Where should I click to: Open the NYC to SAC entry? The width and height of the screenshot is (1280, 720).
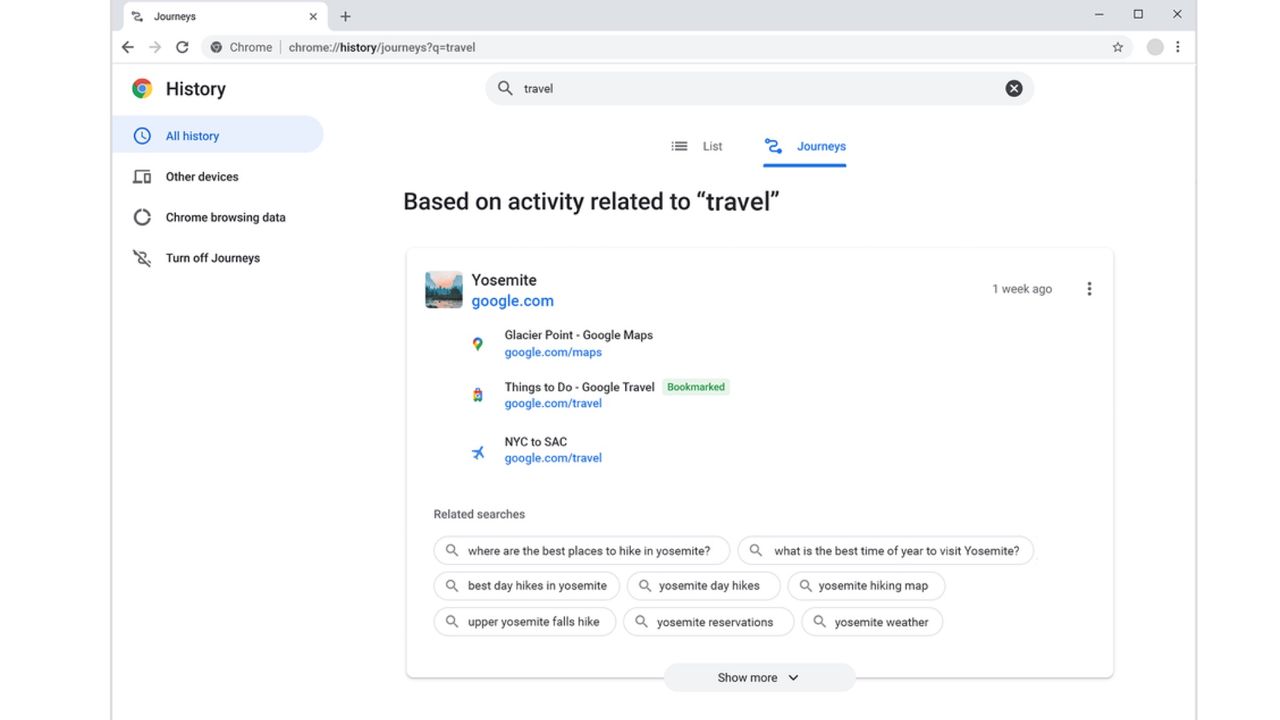[535, 442]
